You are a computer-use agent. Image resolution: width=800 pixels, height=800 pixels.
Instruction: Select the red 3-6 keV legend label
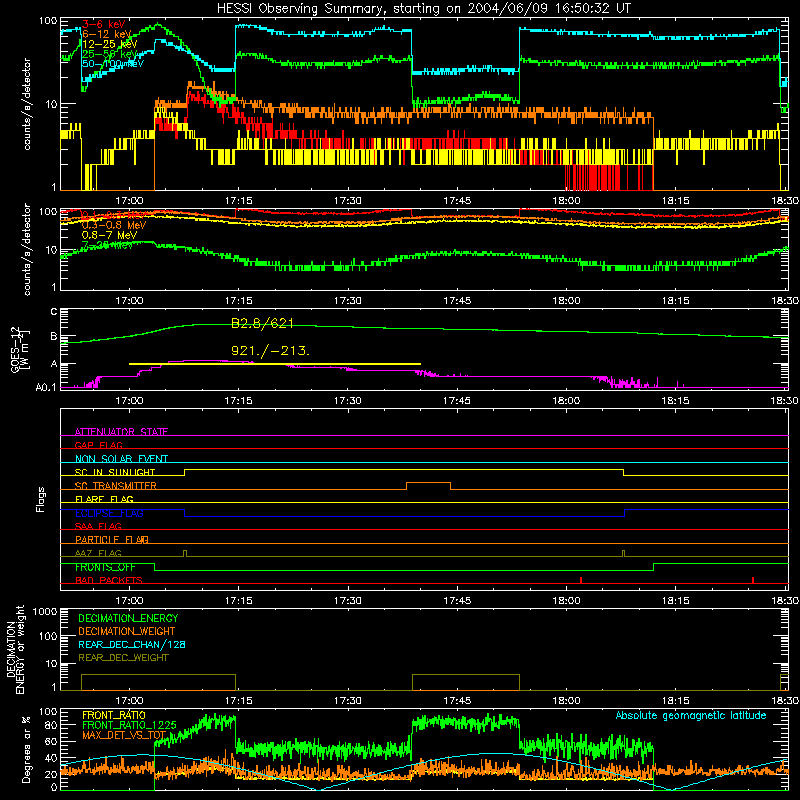(x=104, y=24)
